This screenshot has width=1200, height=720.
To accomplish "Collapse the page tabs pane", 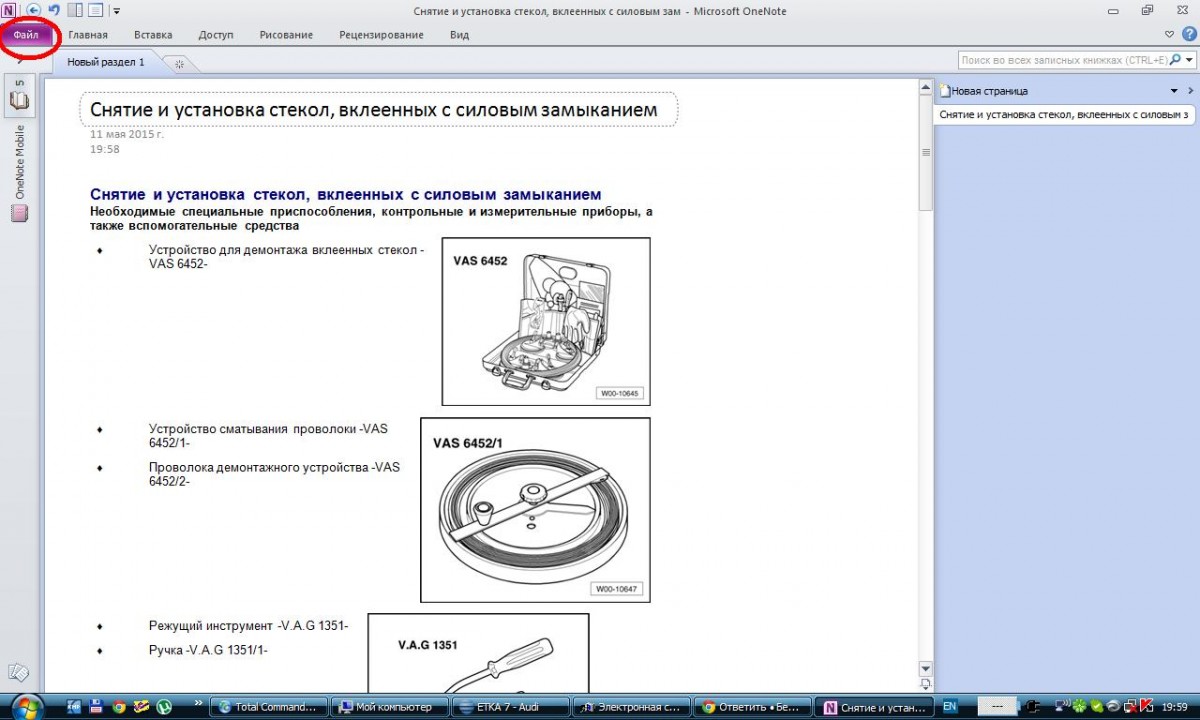I will click(1190, 91).
